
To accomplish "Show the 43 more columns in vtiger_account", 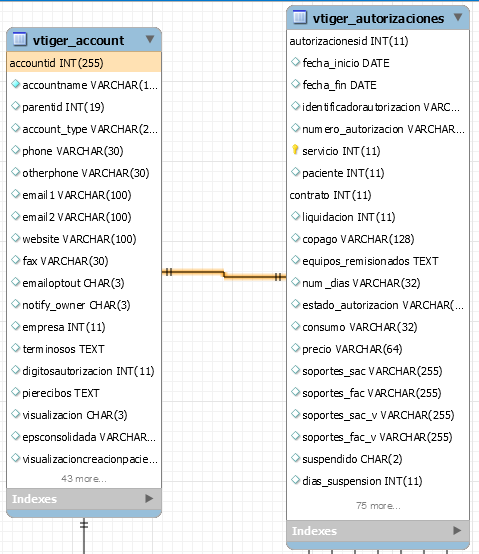I will pyautogui.click(x=84, y=478).
